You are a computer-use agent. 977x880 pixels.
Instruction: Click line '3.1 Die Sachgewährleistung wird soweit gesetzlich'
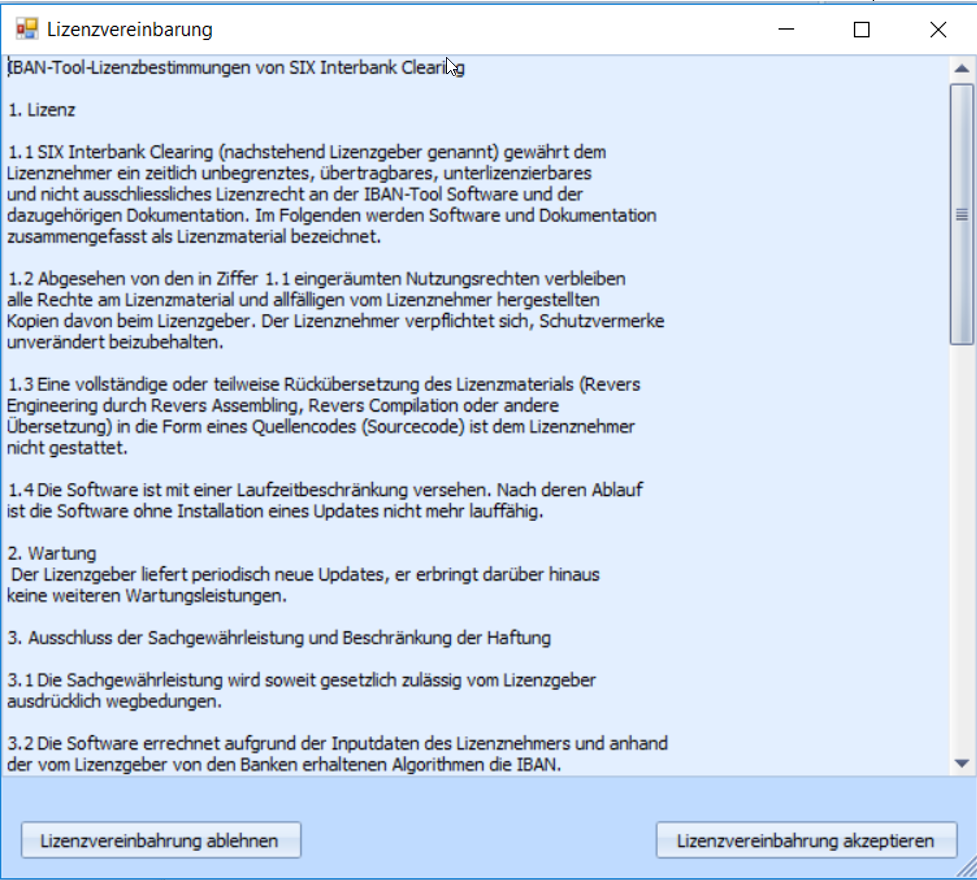(302, 680)
